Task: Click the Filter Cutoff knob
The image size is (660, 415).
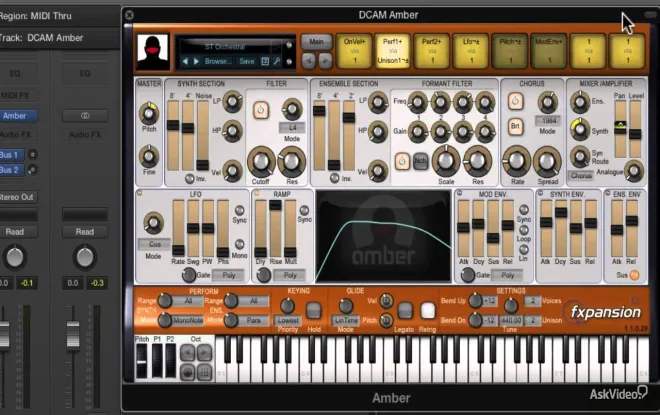Action: 261,162
